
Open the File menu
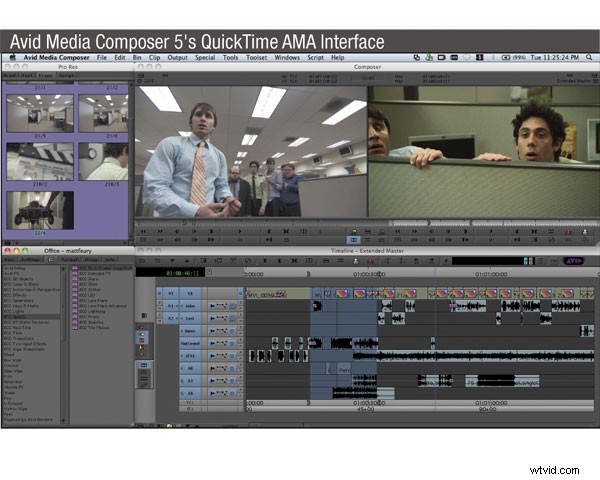(x=102, y=57)
